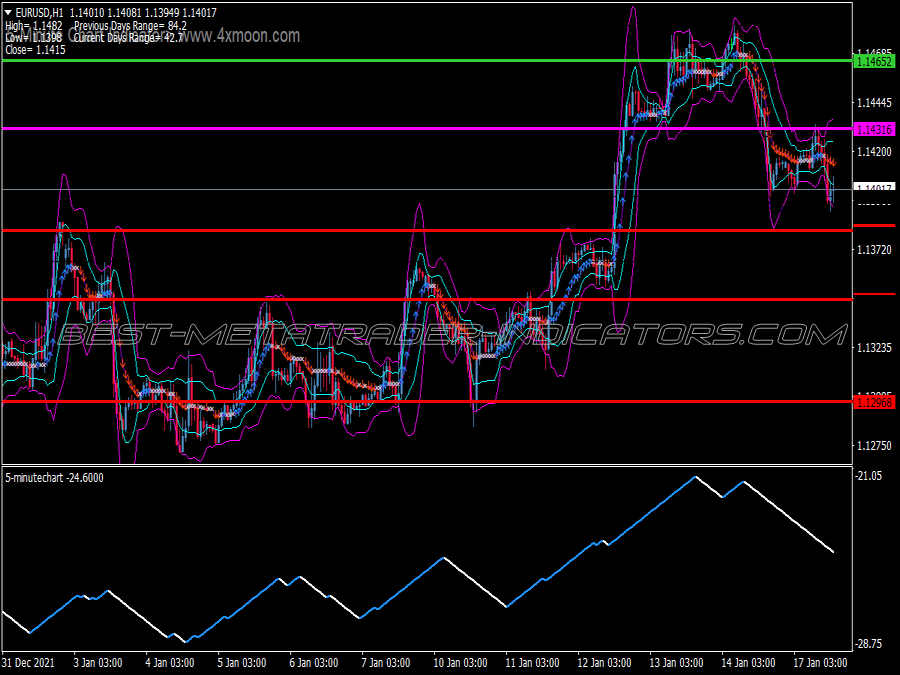900x675 pixels.
Task: Click the Close= 1.1415 readout
Action: (35, 50)
